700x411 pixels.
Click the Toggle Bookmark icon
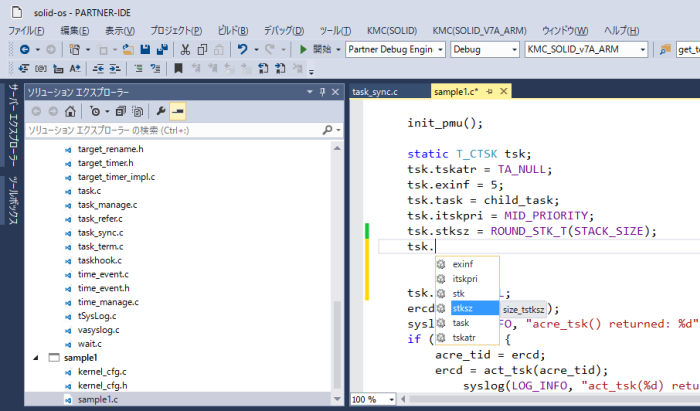coord(178,69)
